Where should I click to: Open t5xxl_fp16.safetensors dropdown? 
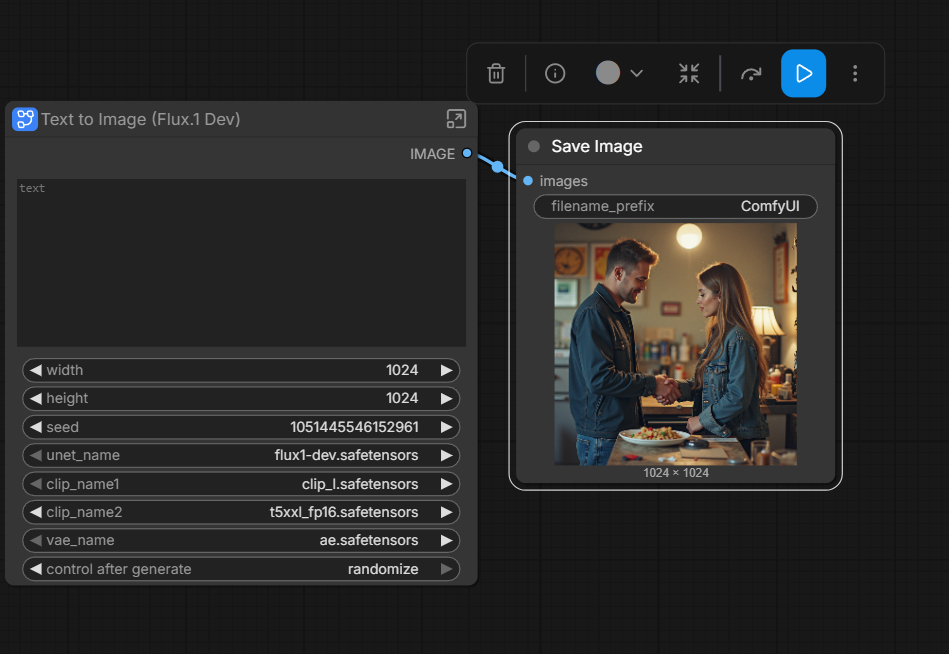point(344,512)
